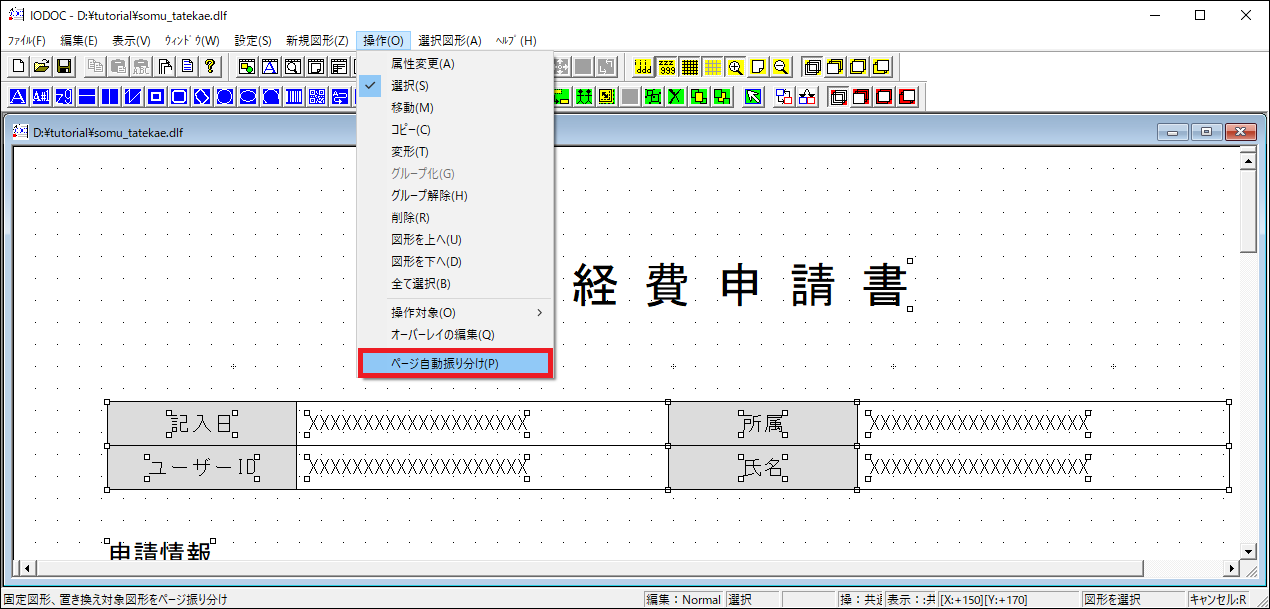The image size is (1270, 609).
Task: Open the 選択図形(A) menu
Action: 450,41
